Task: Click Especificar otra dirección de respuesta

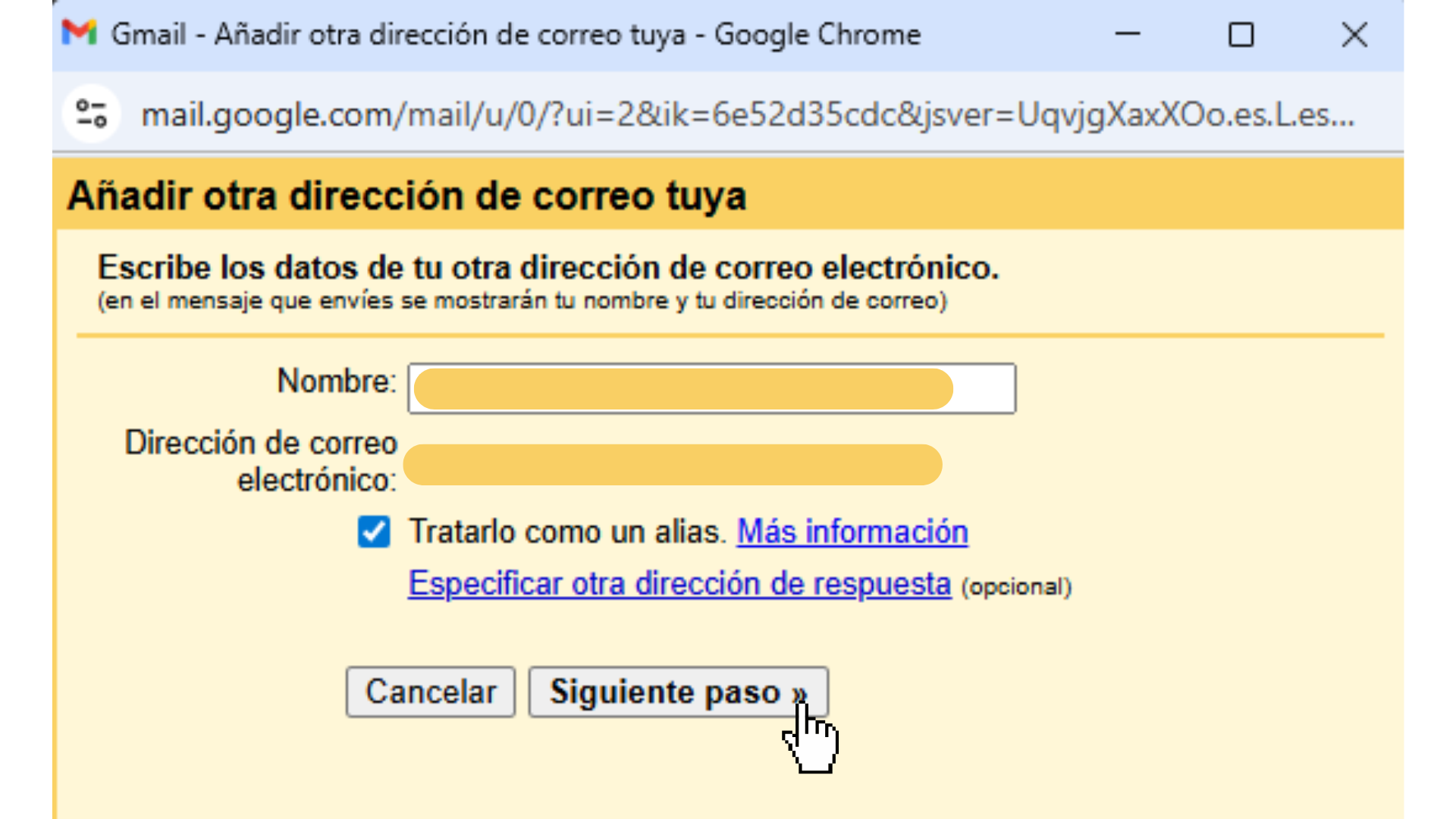Action: (679, 583)
